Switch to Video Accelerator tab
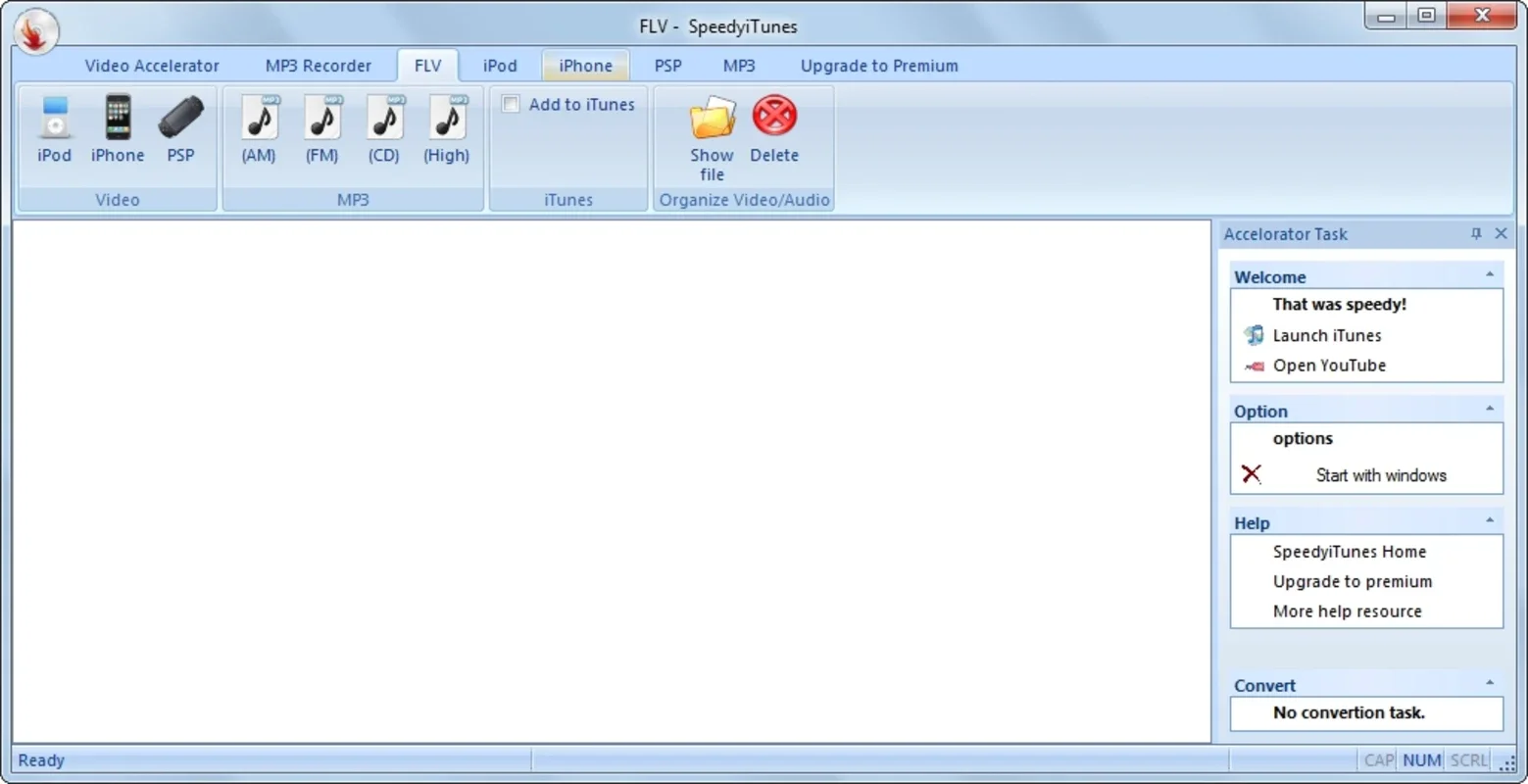Viewport: 1528px width, 784px height. [x=152, y=66]
